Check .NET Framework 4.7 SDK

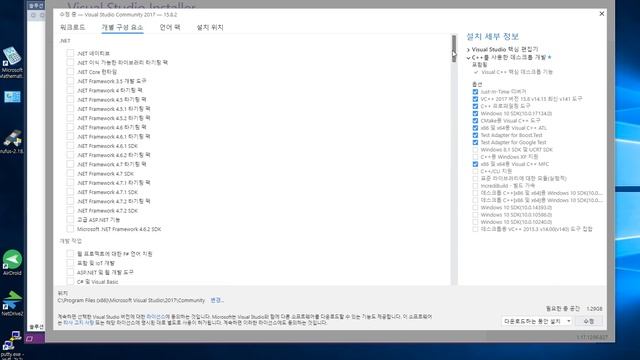[x=70, y=173]
